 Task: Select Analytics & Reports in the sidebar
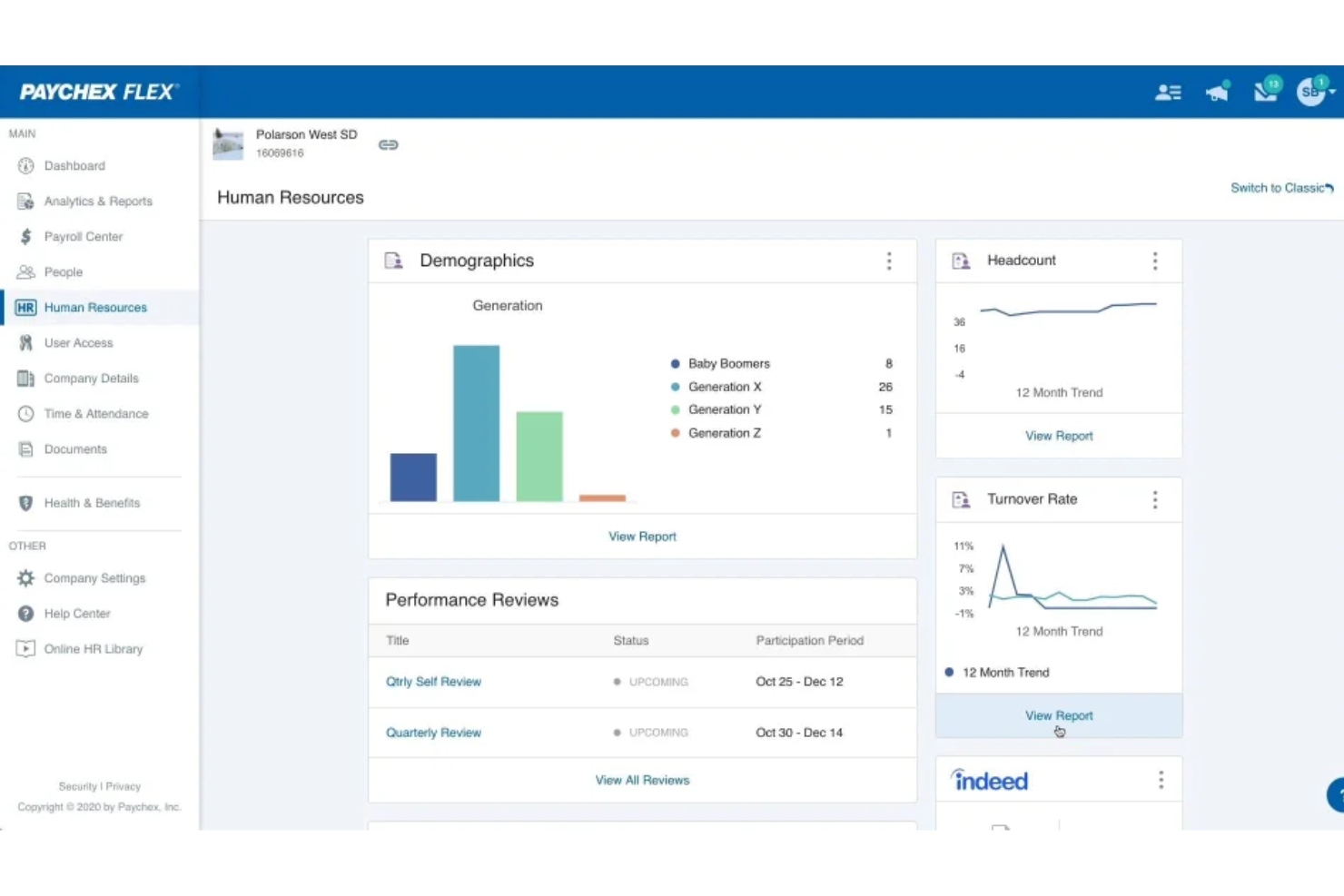[x=98, y=201]
